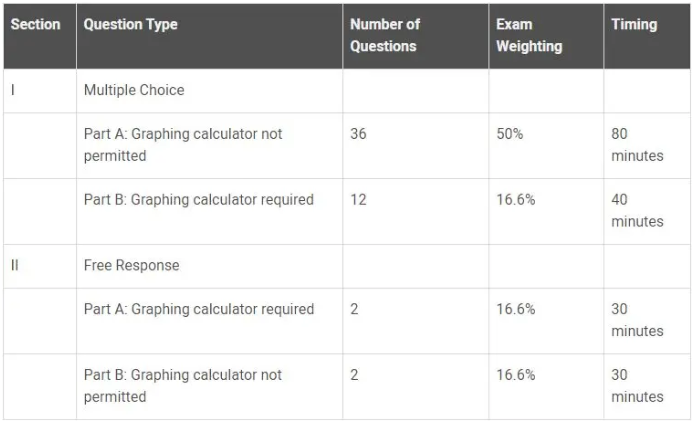Viewport: 694px width, 423px height.
Task: Select Multiple Choice Part B calculator required text
Action: tap(199, 200)
